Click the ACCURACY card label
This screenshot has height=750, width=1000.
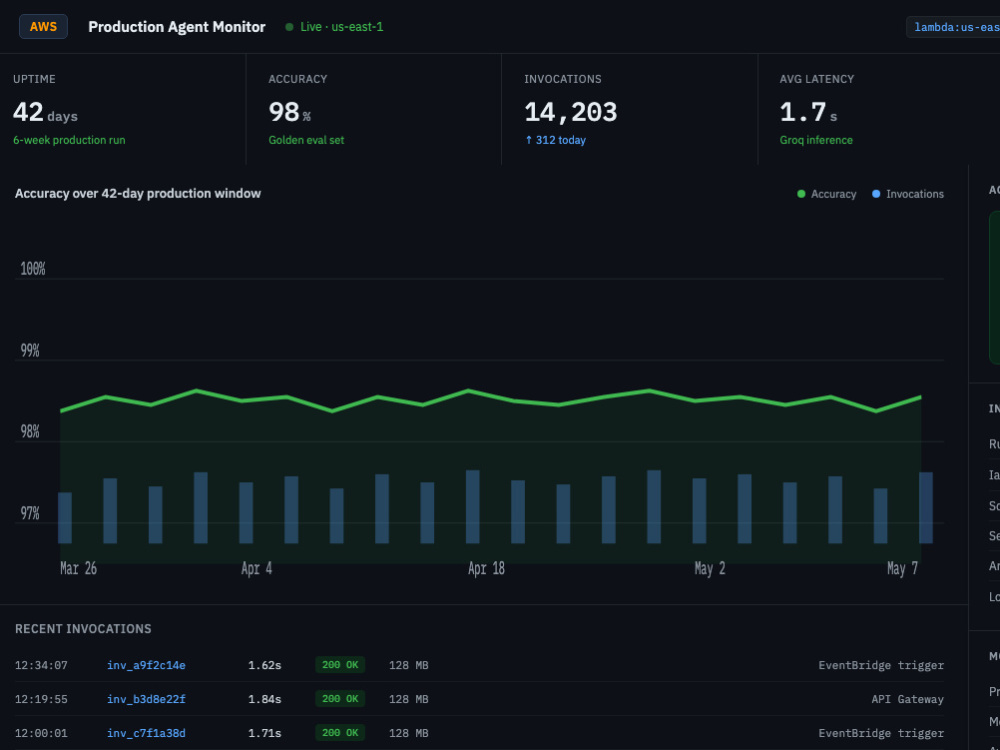pyautogui.click(x=298, y=79)
